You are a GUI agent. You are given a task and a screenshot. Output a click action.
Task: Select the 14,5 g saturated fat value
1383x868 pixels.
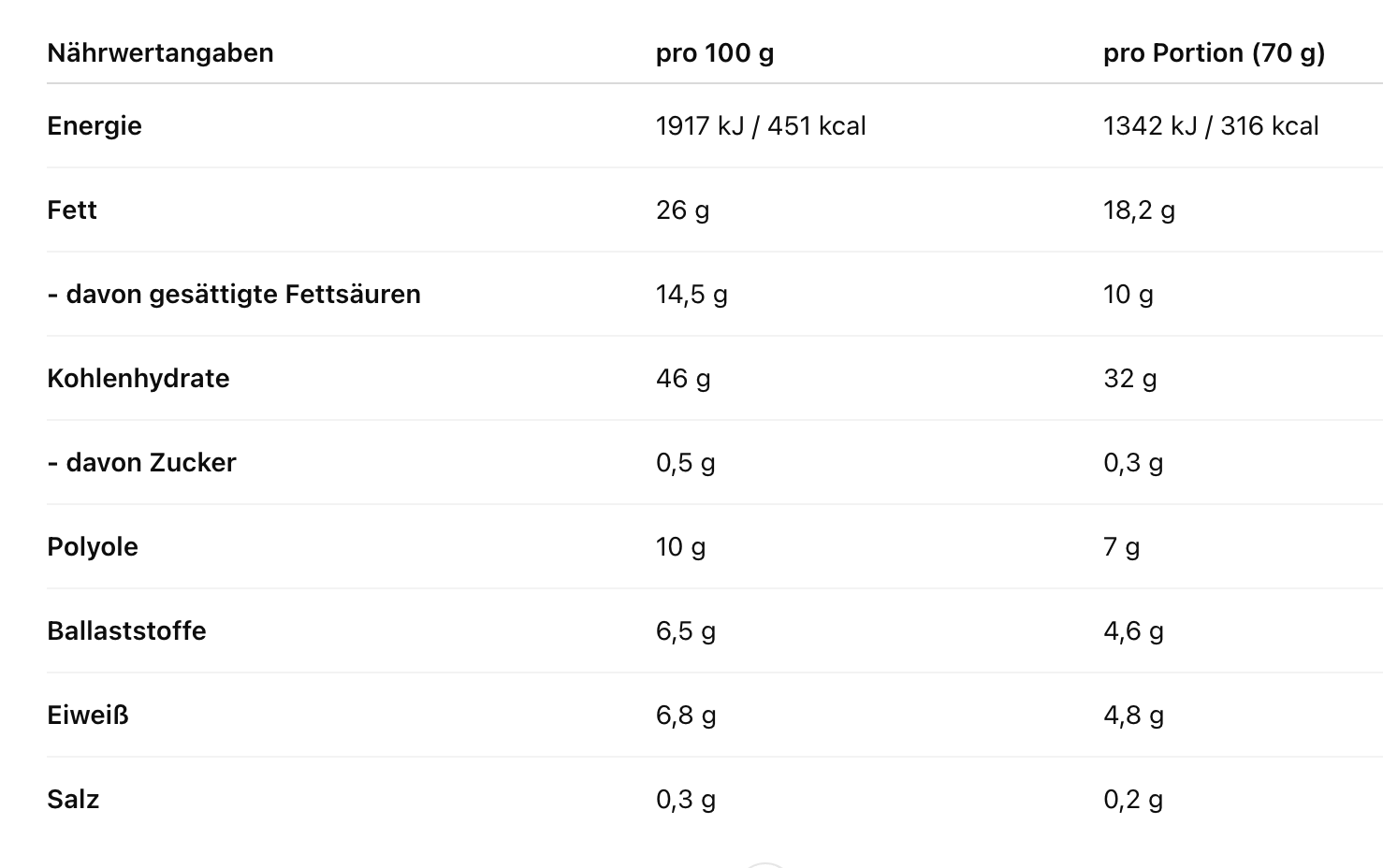(x=691, y=295)
